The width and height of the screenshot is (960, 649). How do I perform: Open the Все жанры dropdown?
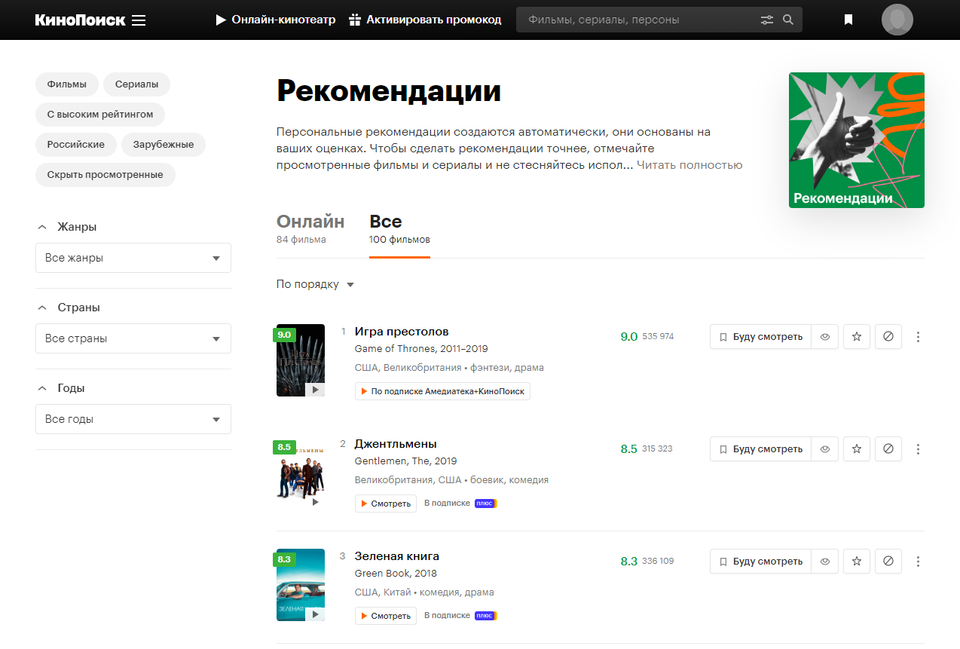tap(133, 258)
